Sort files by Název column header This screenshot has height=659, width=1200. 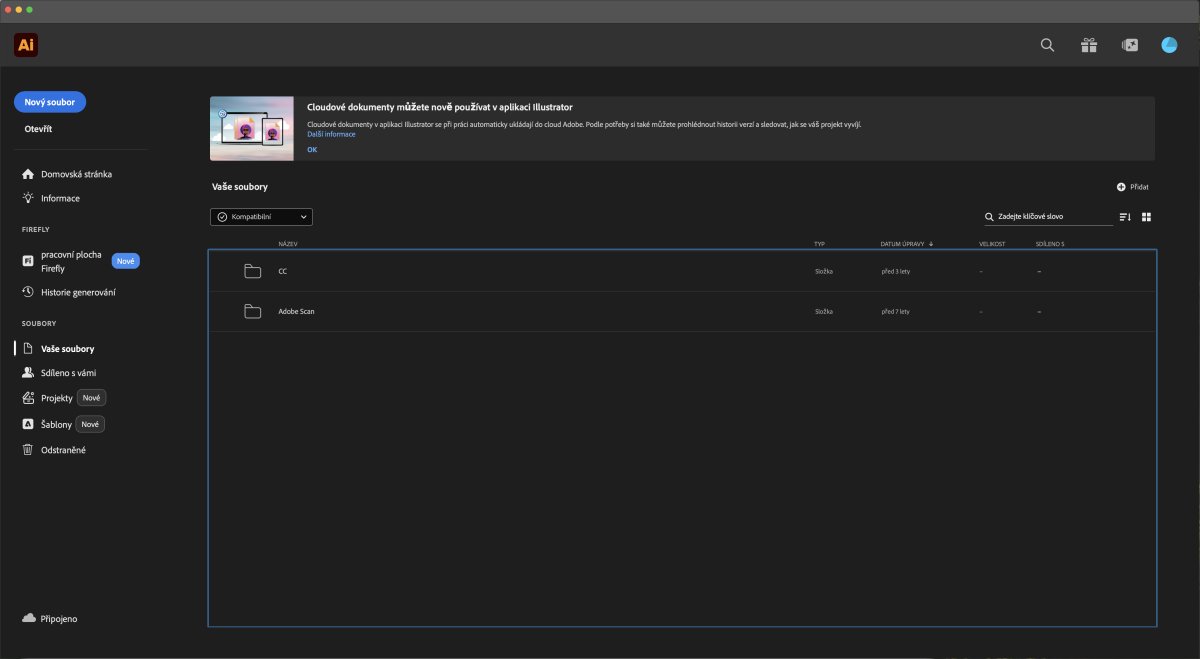click(288, 243)
